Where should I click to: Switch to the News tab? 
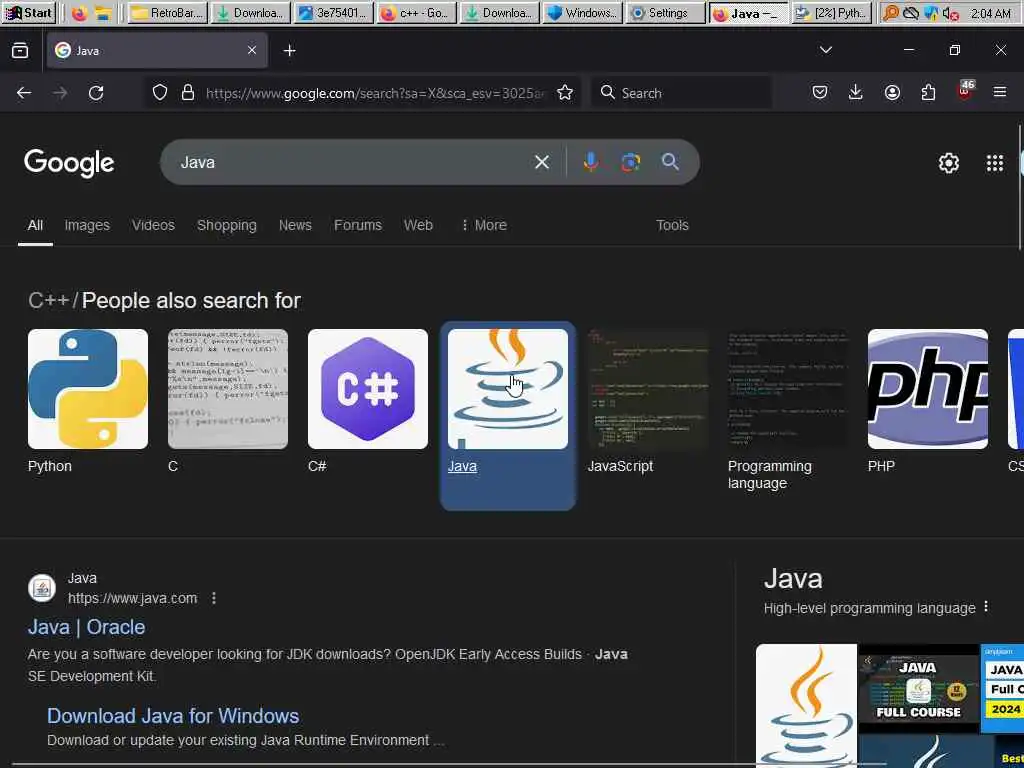pyautogui.click(x=295, y=225)
